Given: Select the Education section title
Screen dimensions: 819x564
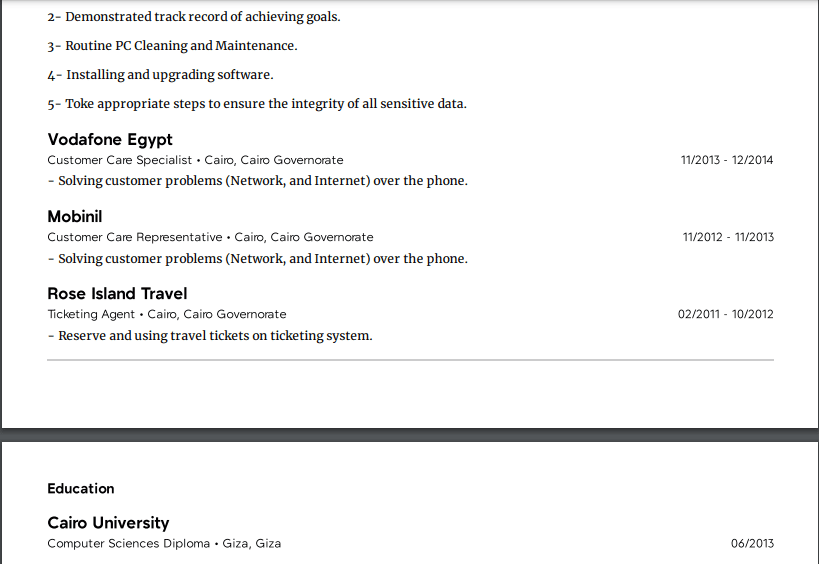Looking at the screenshot, I should [80, 489].
